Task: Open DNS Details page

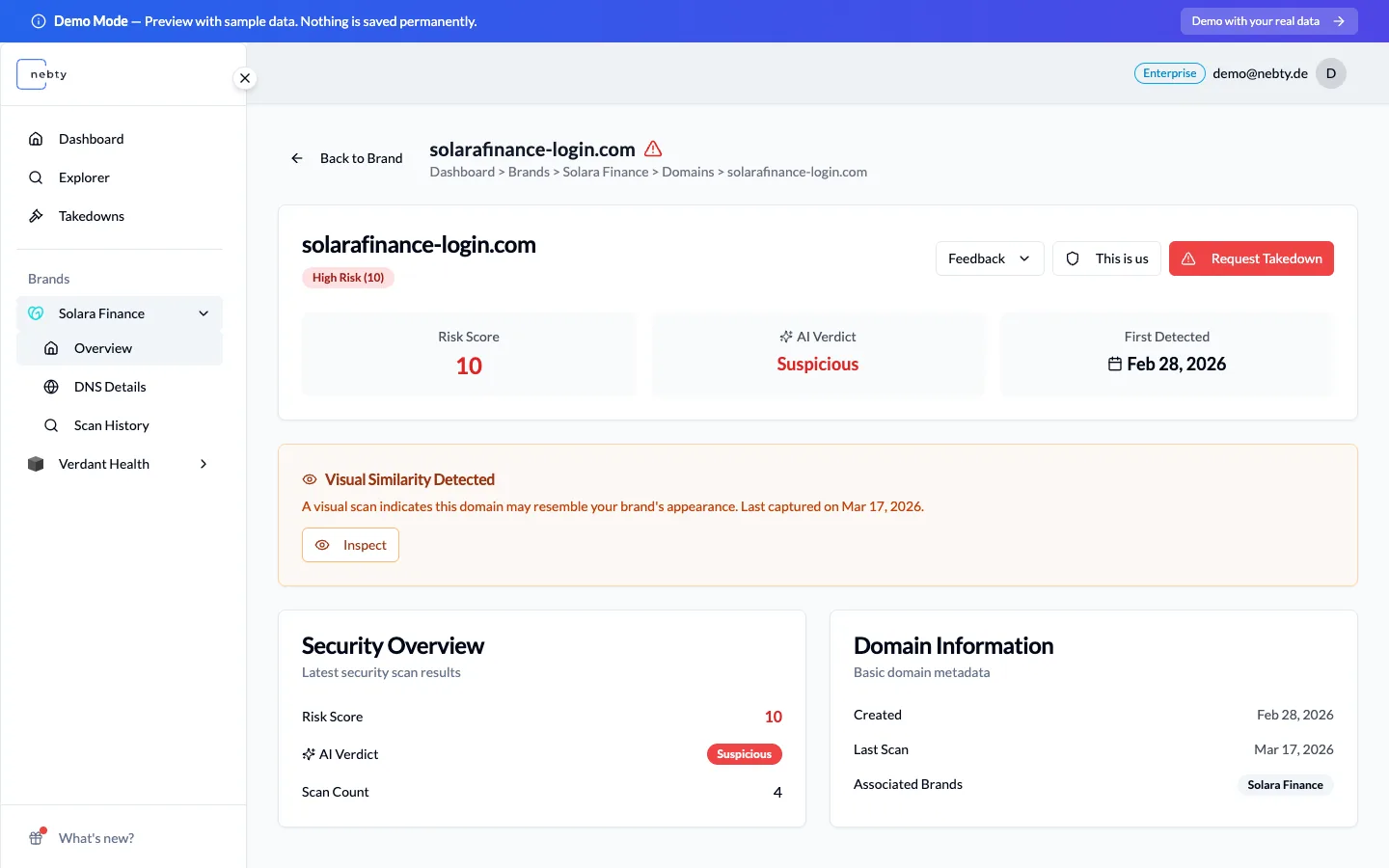Action: click(120, 387)
